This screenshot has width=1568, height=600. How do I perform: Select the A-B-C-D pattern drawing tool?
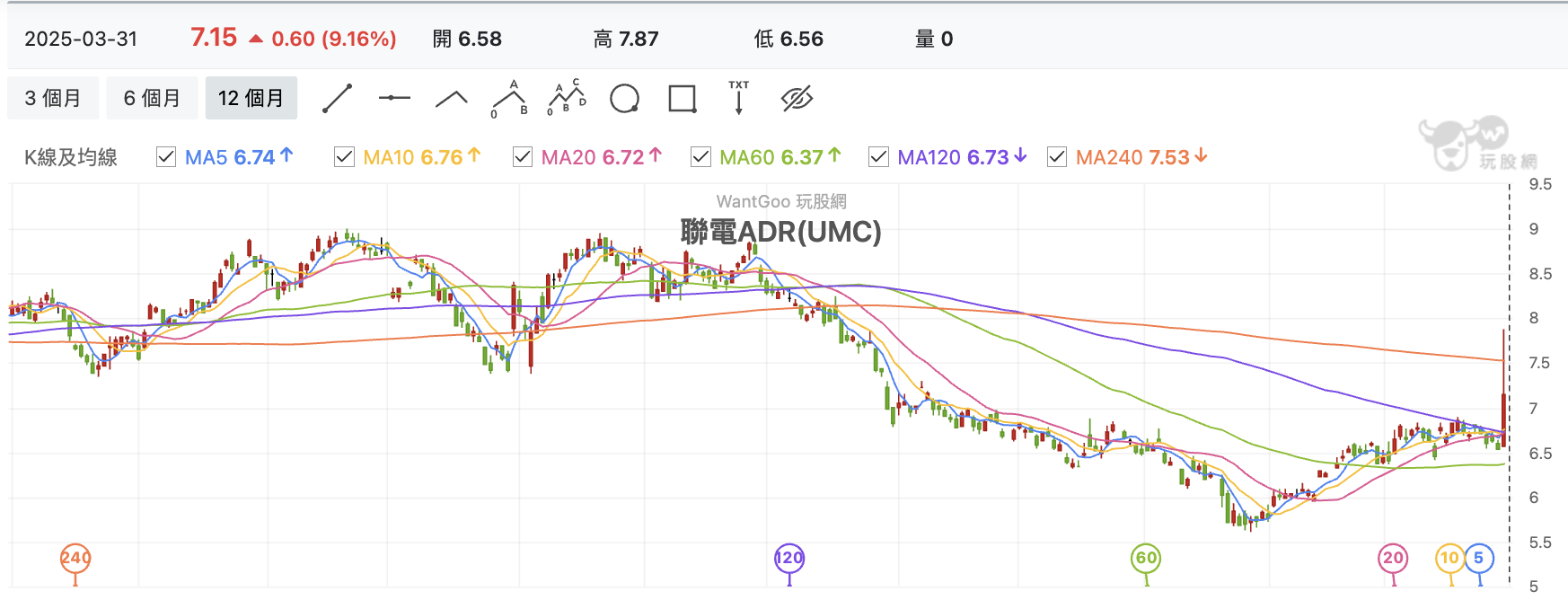pos(567,98)
